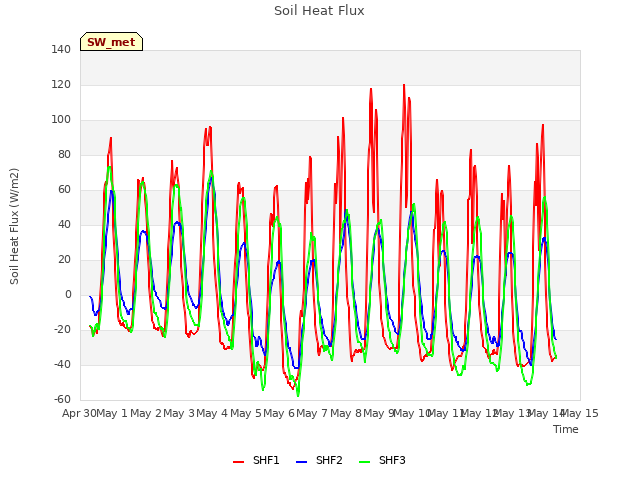Toggle the SHF2 legend entry

pyautogui.click(x=319, y=460)
